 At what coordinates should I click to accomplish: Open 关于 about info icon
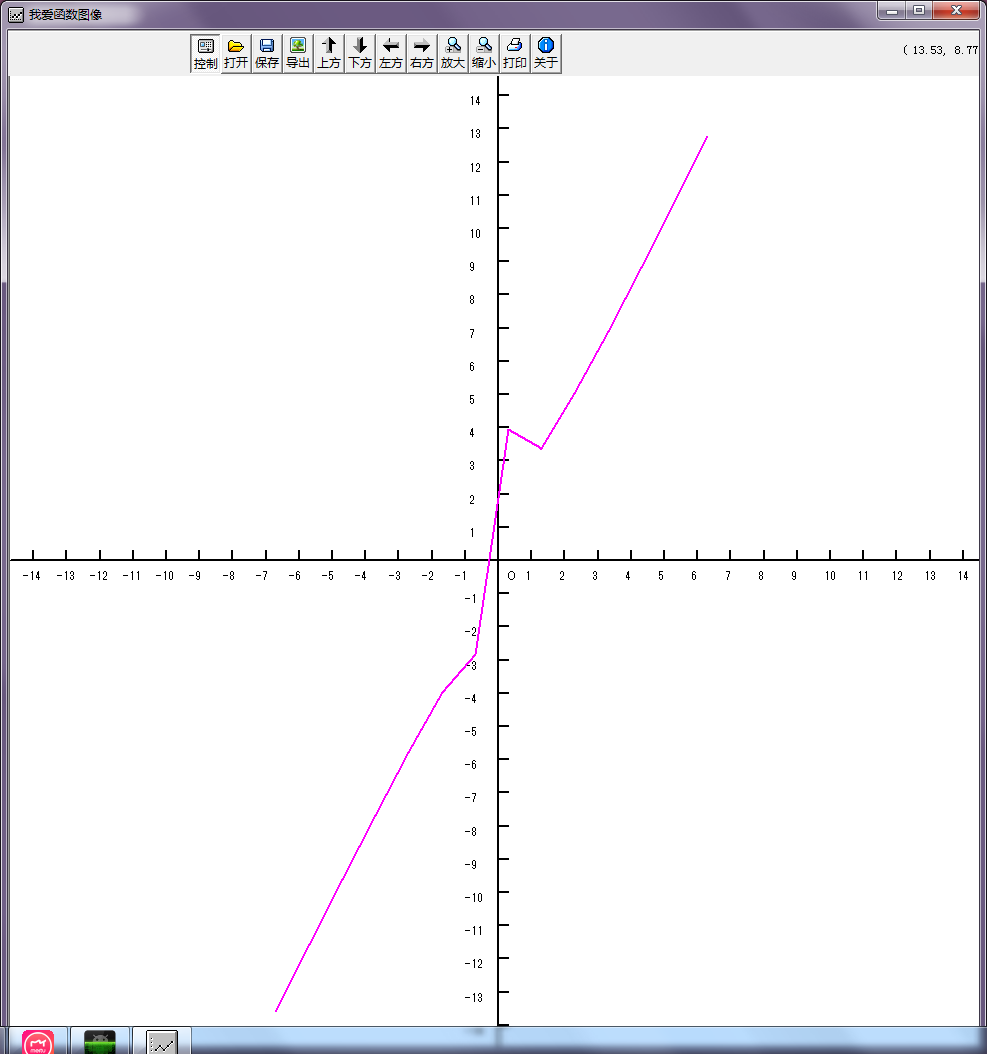545,54
